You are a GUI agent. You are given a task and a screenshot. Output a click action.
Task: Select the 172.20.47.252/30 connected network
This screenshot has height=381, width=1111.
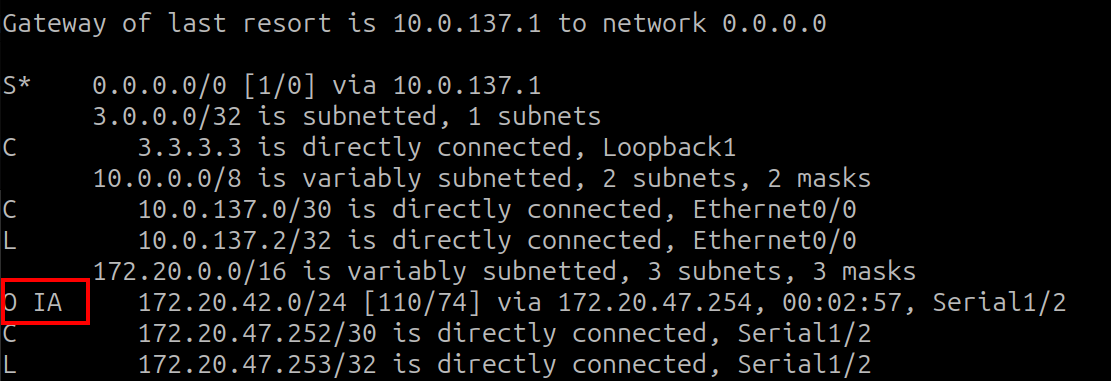coord(257,334)
